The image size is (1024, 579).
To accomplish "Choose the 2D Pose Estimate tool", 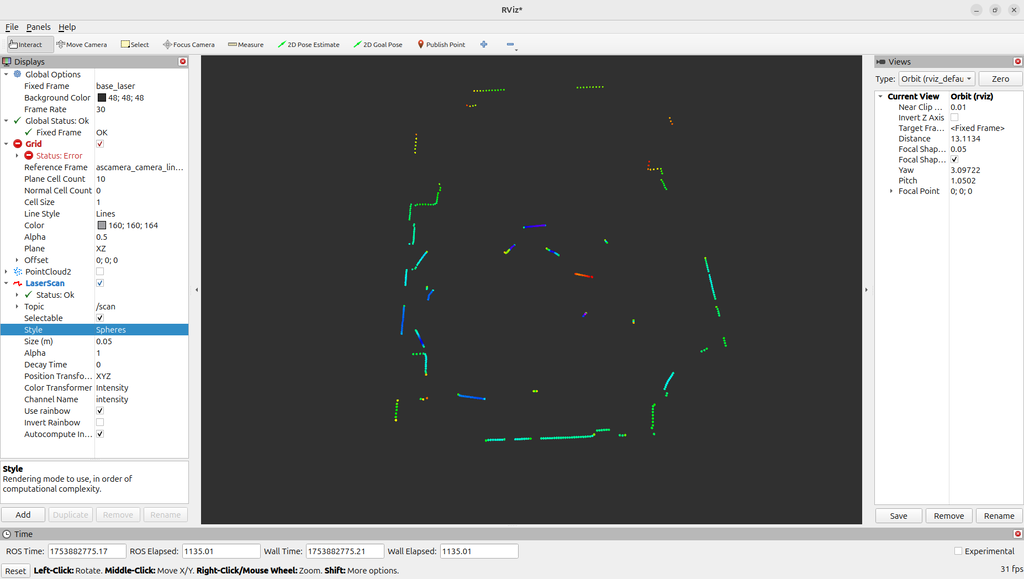I will coord(308,44).
